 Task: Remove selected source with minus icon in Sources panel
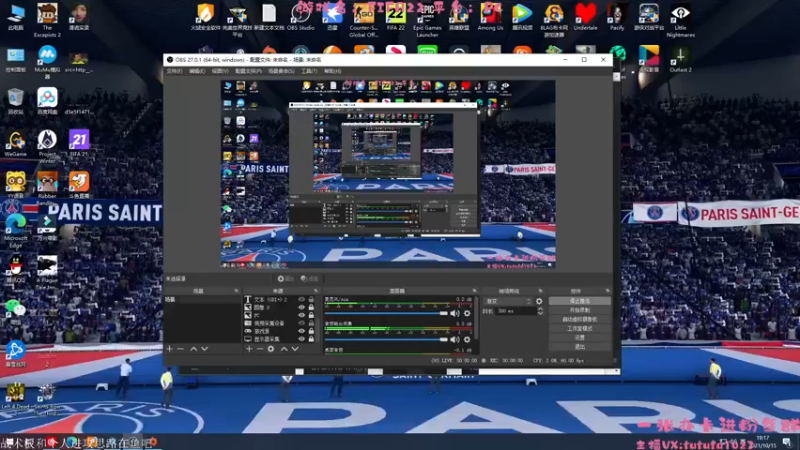[260, 349]
